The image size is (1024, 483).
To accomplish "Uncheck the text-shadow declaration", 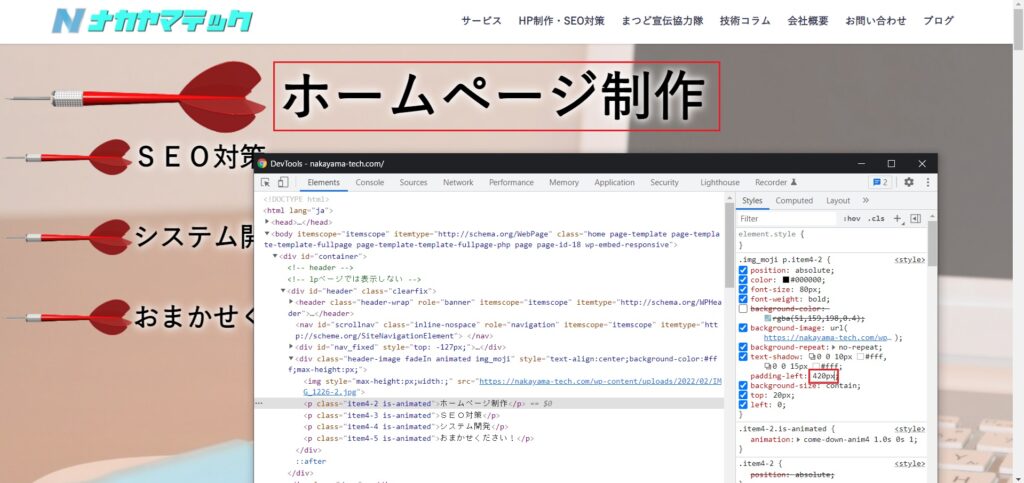I will [743, 357].
